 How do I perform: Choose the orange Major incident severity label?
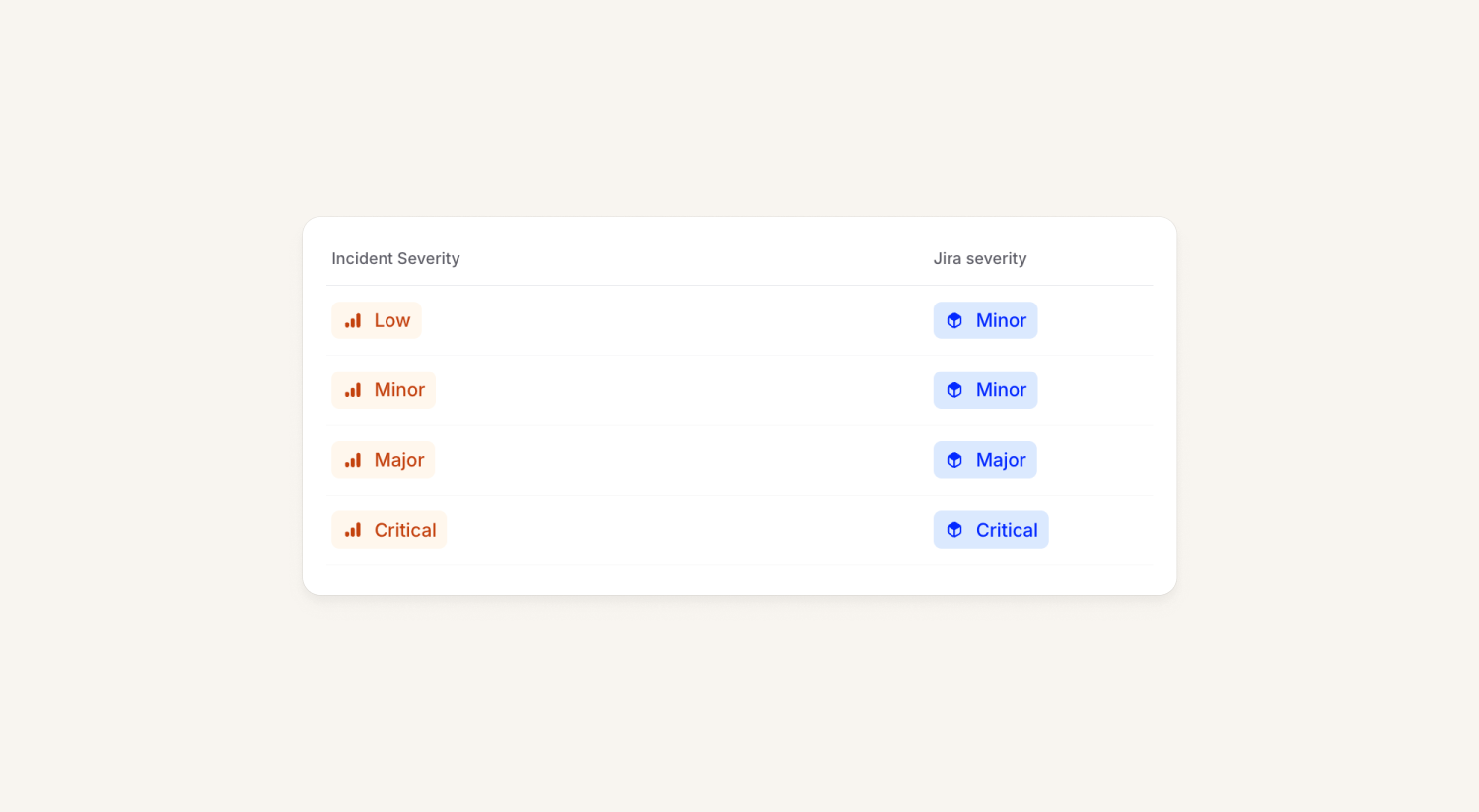pyautogui.click(x=399, y=460)
